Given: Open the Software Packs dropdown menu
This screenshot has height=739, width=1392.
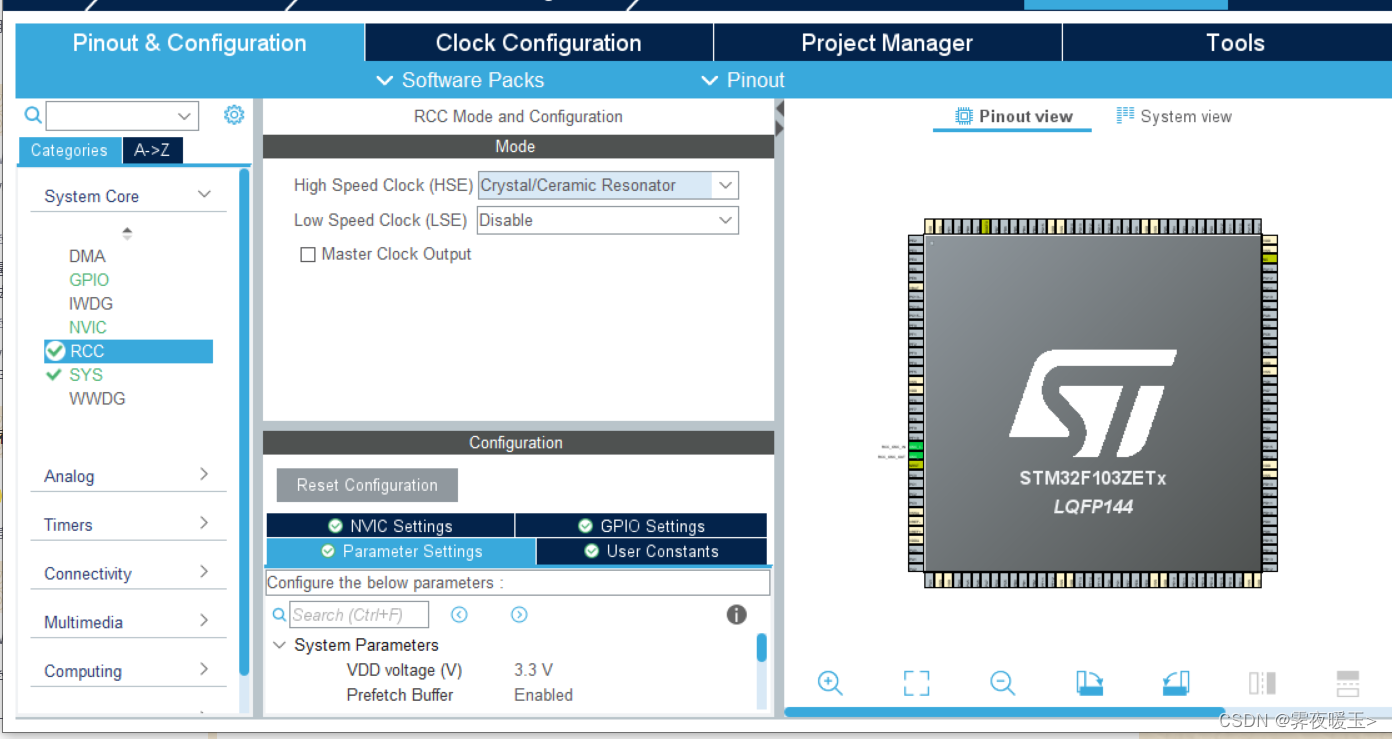Looking at the screenshot, I should 460,80.
